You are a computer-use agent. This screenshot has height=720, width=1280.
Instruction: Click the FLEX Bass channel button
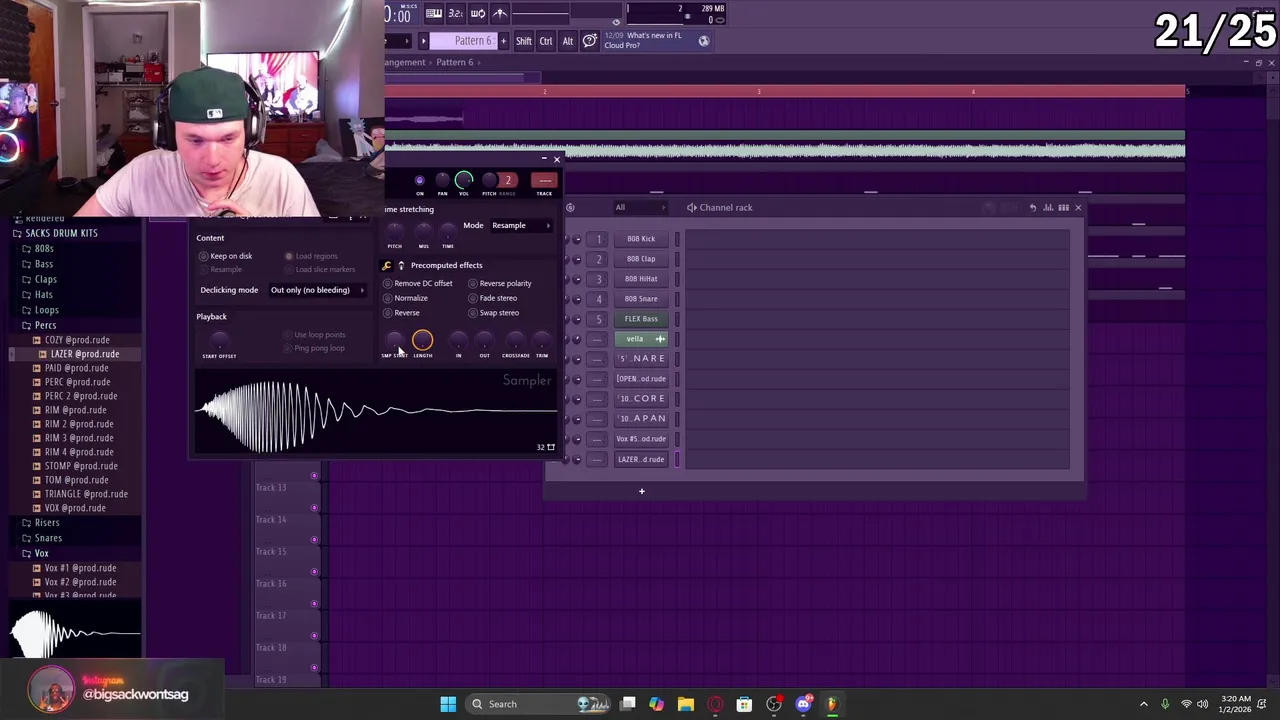click(641, 319)
